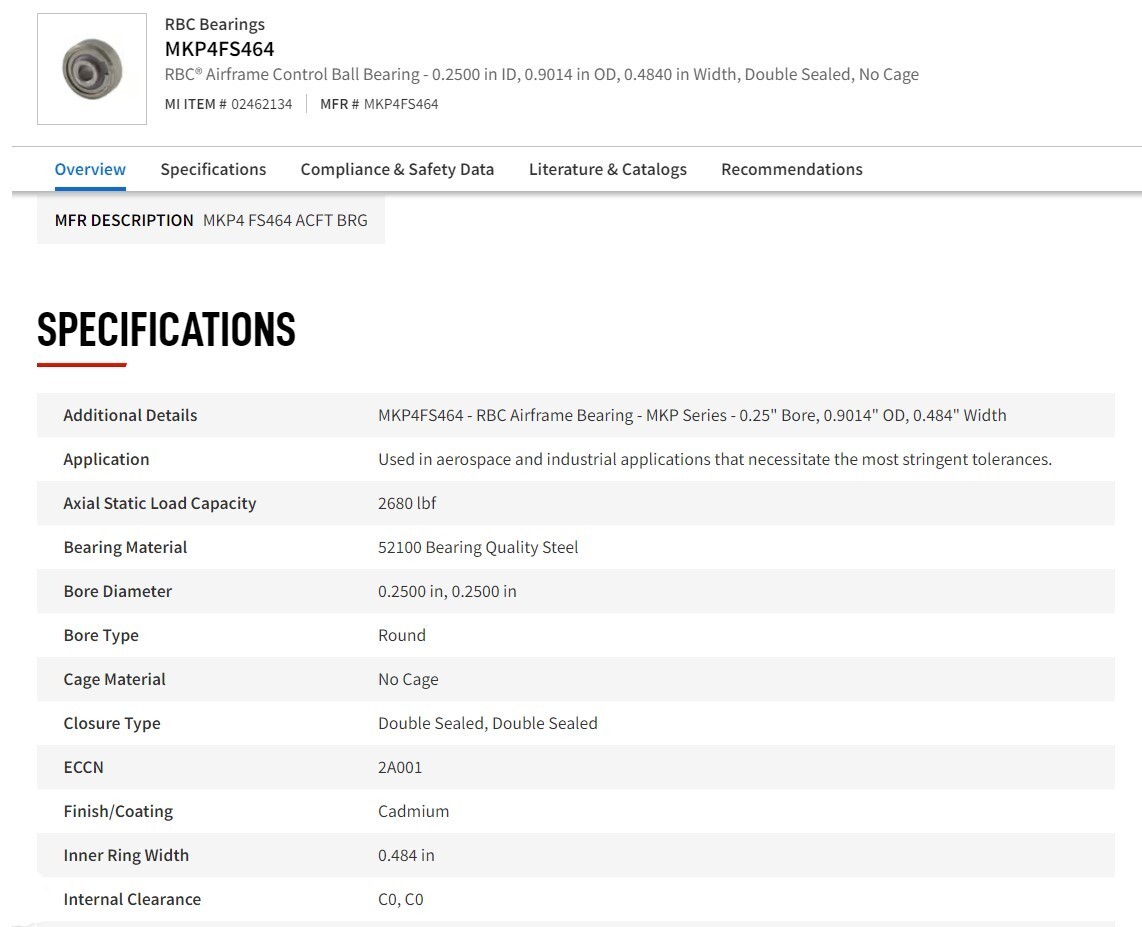Click the aerospace application description text
The image size is (1142, 927).
coord(715,459)
